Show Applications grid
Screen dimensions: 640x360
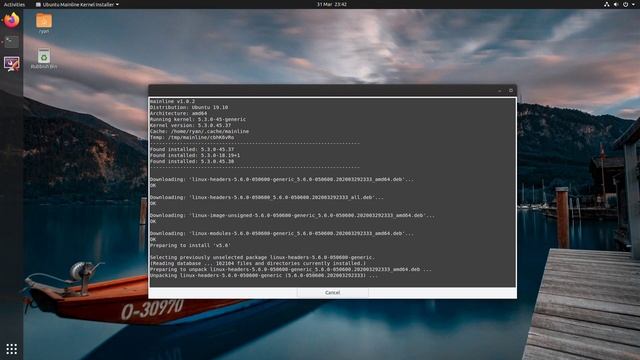(x=11, y=349)
